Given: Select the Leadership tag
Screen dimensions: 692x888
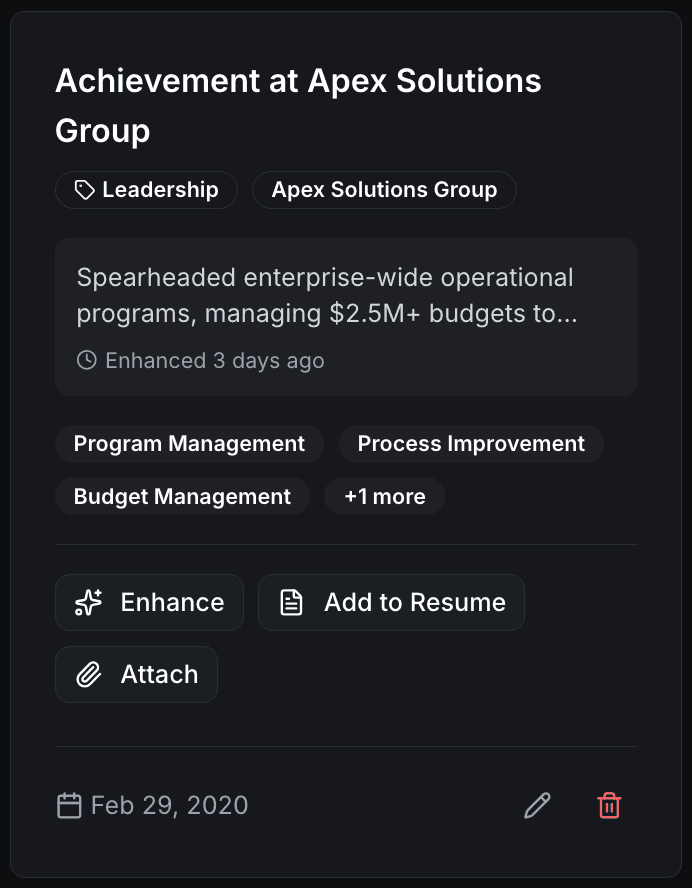Looking at the screenshot, I should (x=146, y=189).
